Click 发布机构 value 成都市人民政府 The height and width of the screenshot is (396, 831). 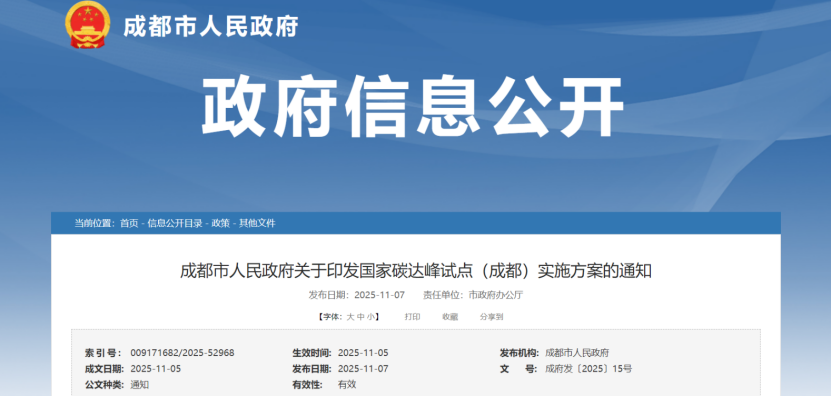pos(577,353)
